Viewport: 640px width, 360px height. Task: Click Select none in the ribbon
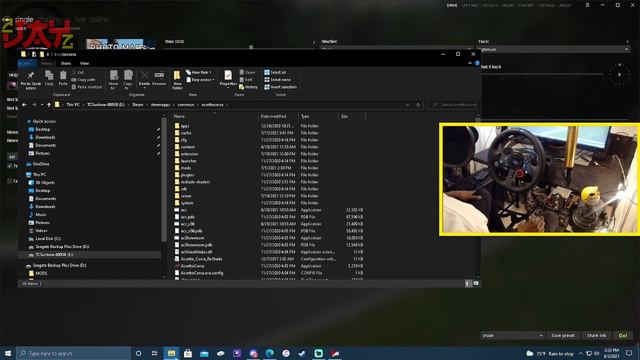click(278, 80)
